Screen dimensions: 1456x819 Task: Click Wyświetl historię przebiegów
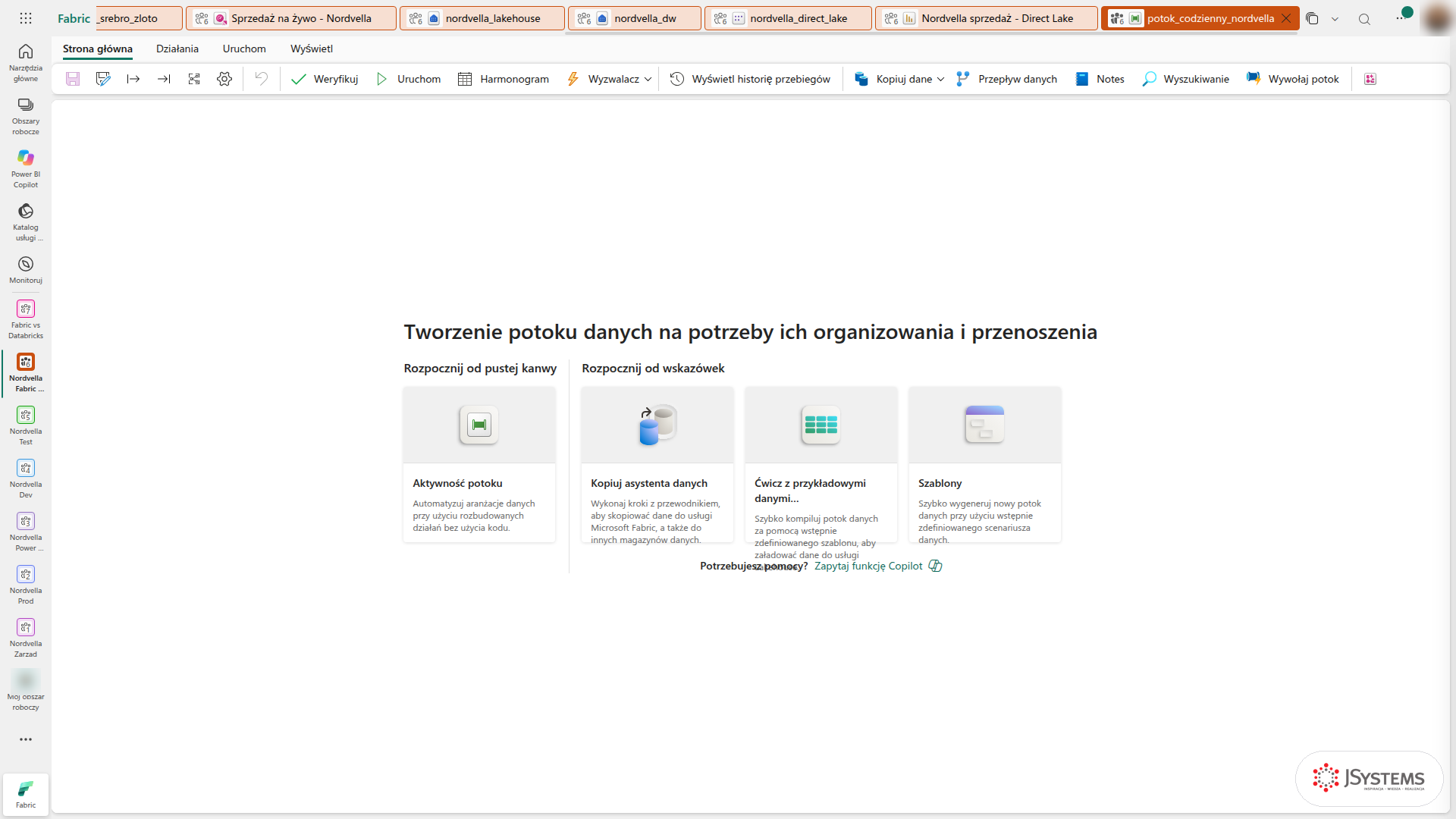pyautogui.click(x=750, y=79)
